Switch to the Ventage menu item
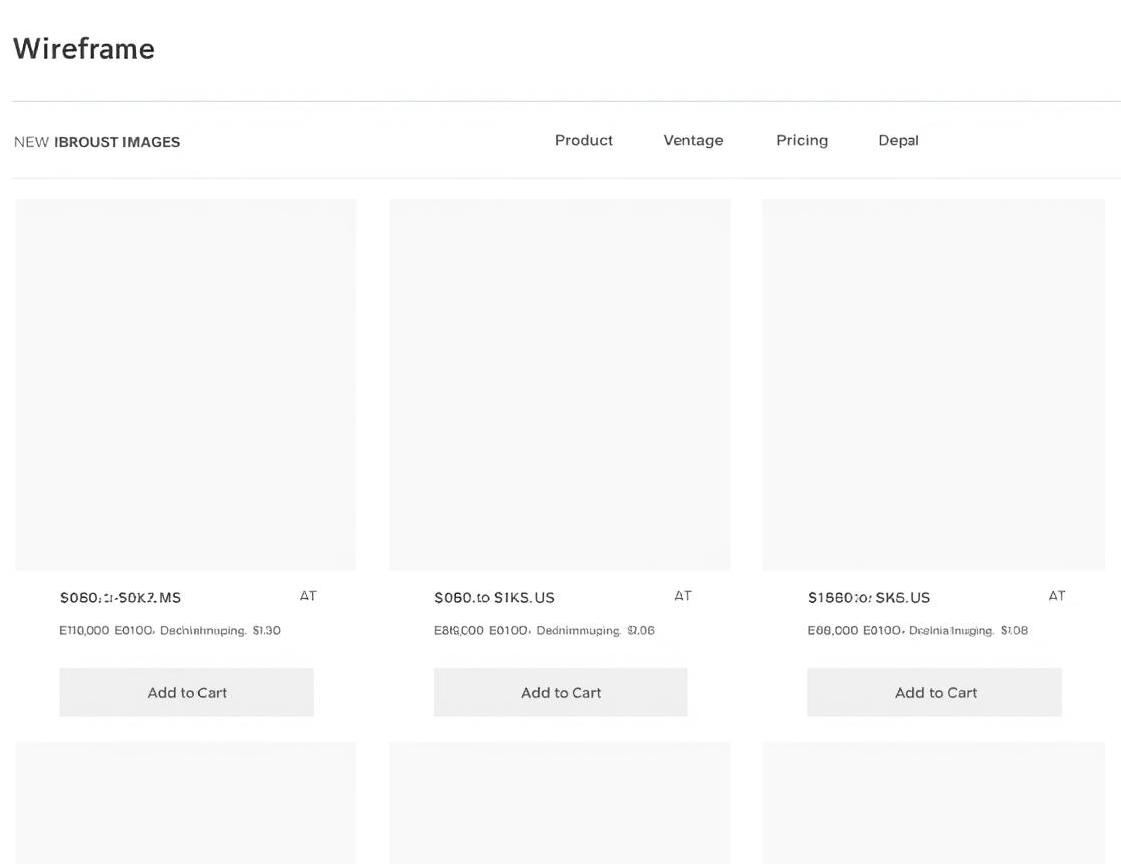 click(x=693, y=140)
